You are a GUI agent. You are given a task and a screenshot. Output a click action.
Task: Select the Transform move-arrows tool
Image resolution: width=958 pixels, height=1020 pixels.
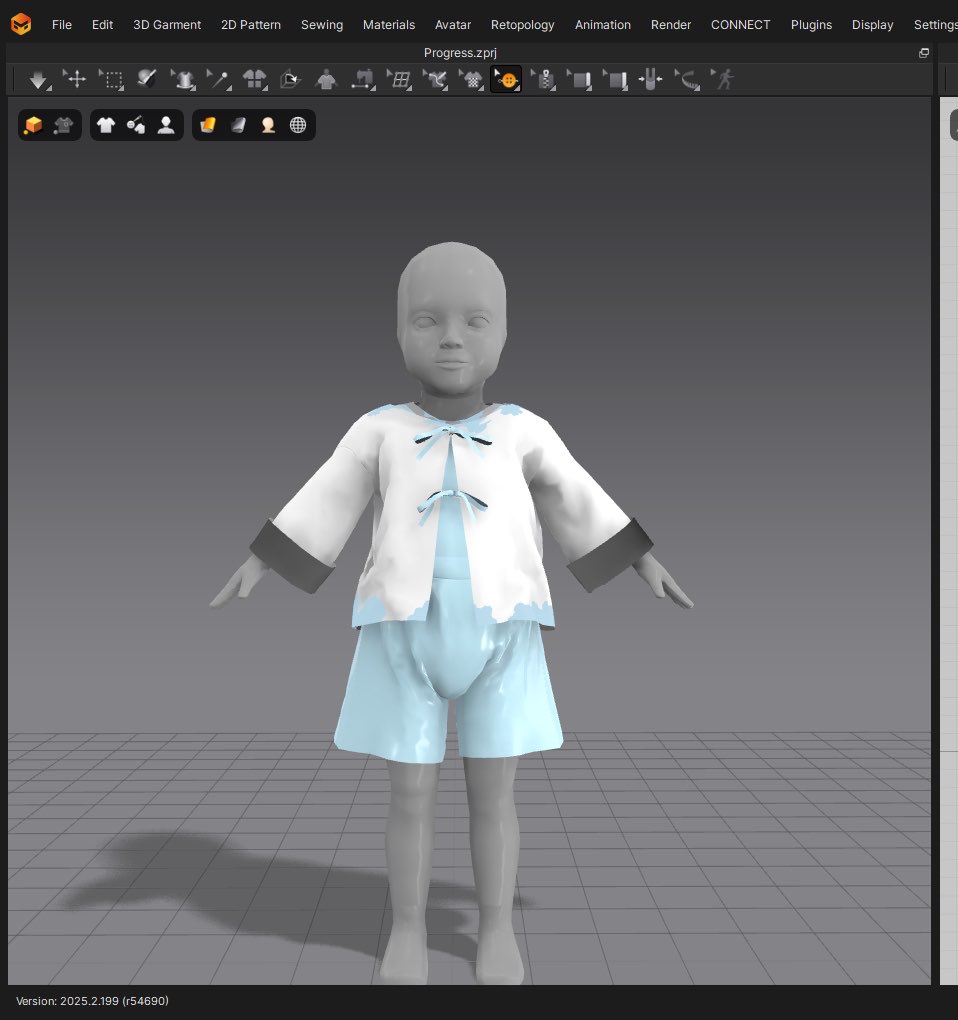(x=75, y=79)
